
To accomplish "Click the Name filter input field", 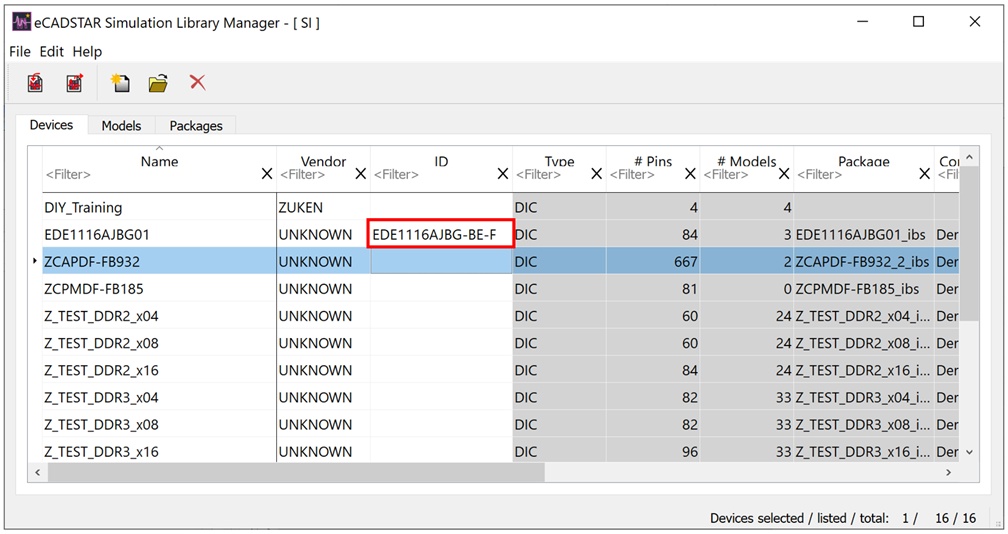I will coord(151,174).
